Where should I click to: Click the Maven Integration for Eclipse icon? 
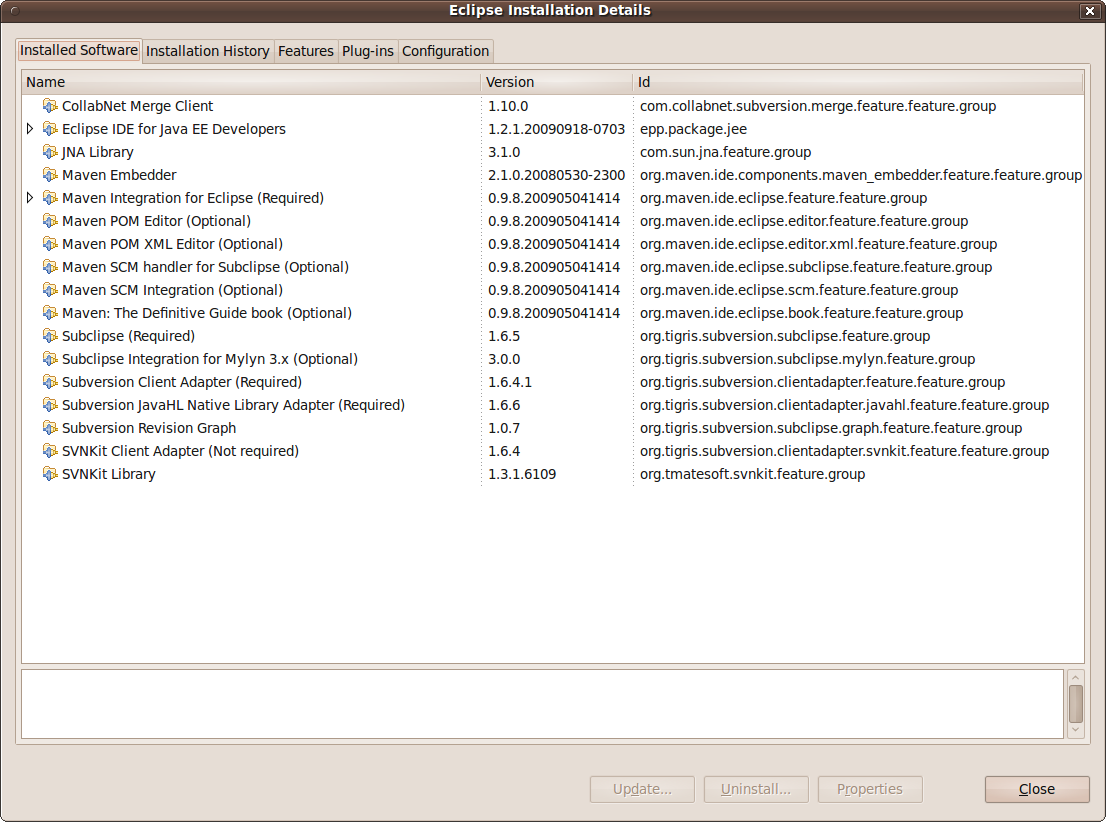click(50, 198)
